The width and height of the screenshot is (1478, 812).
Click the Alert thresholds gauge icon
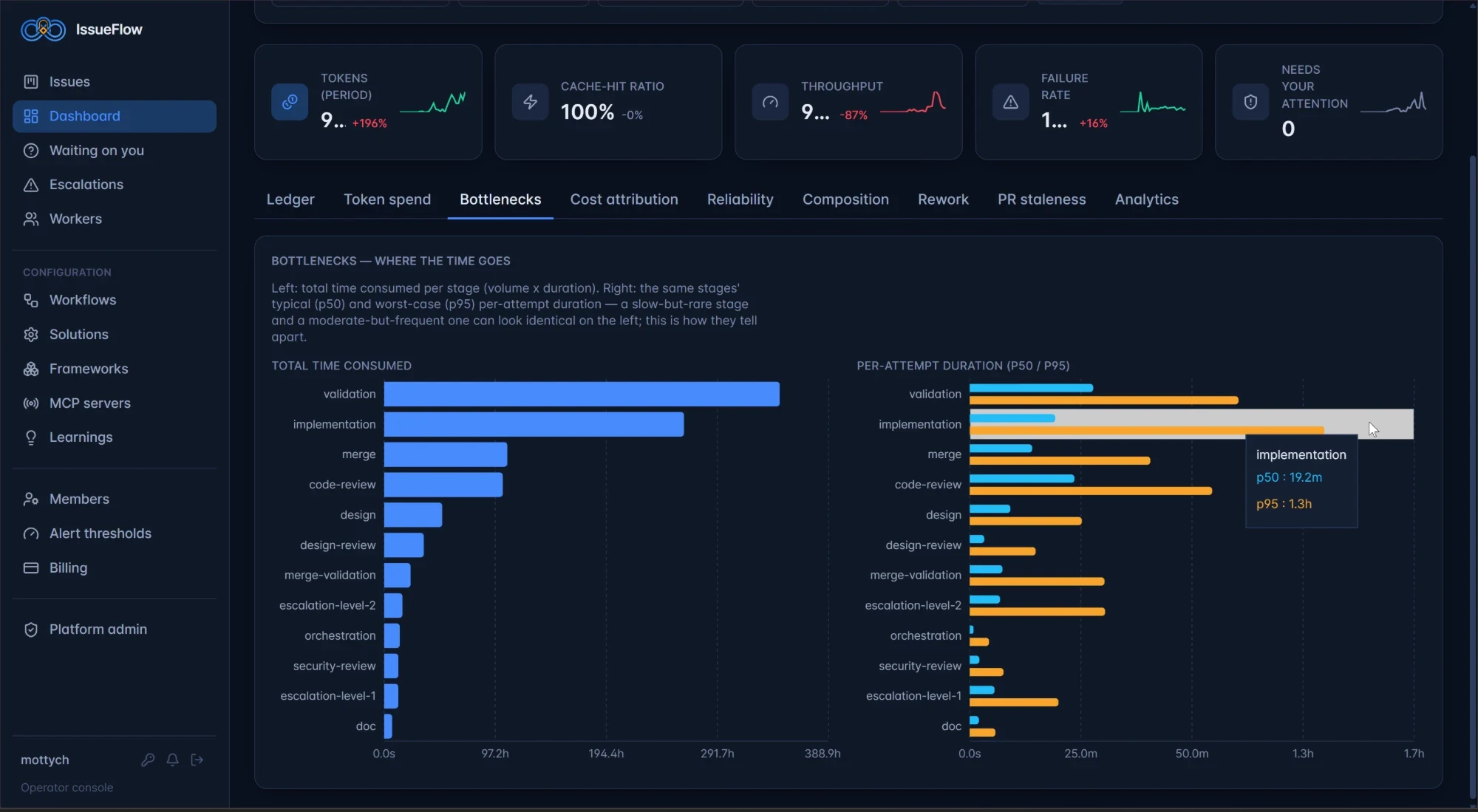click(31, 533)
